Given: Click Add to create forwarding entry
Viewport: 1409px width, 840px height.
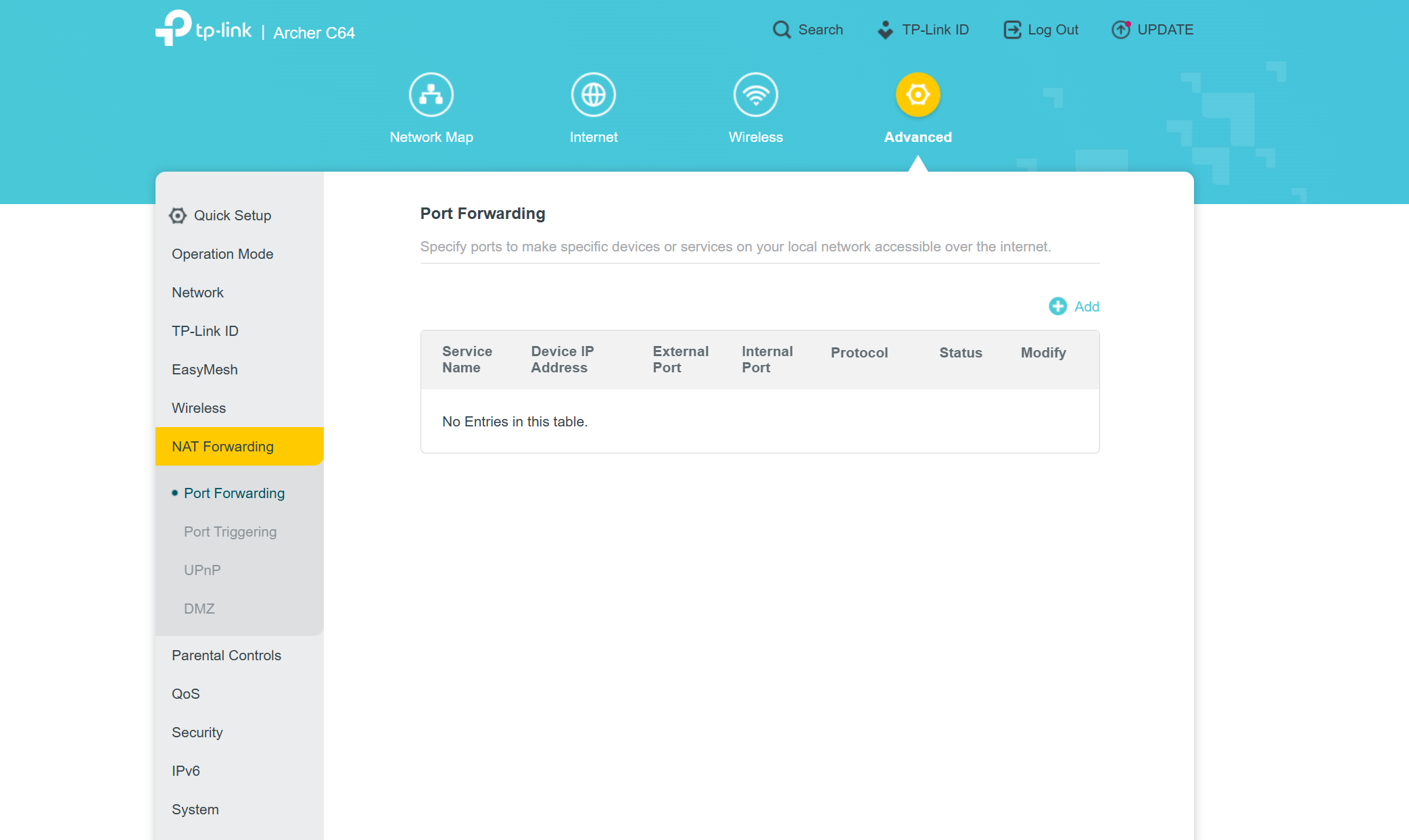Looking at the screenshot, I should (1087, 307).
